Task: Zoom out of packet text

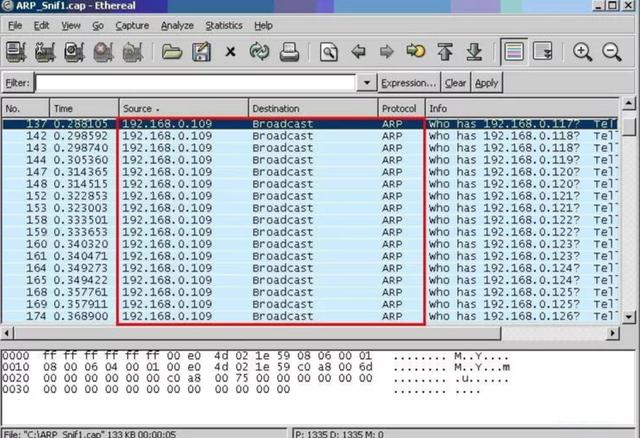Action: [x=612, y=52]
